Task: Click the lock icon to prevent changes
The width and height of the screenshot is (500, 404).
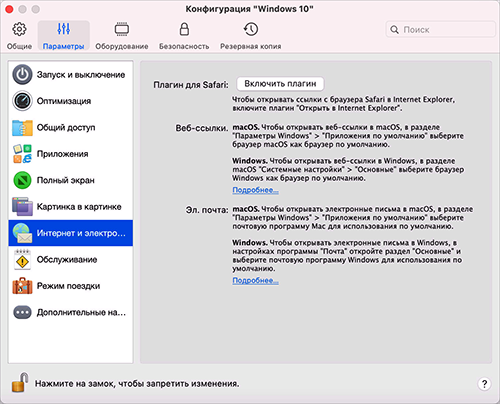Action: tap(20, 383)
